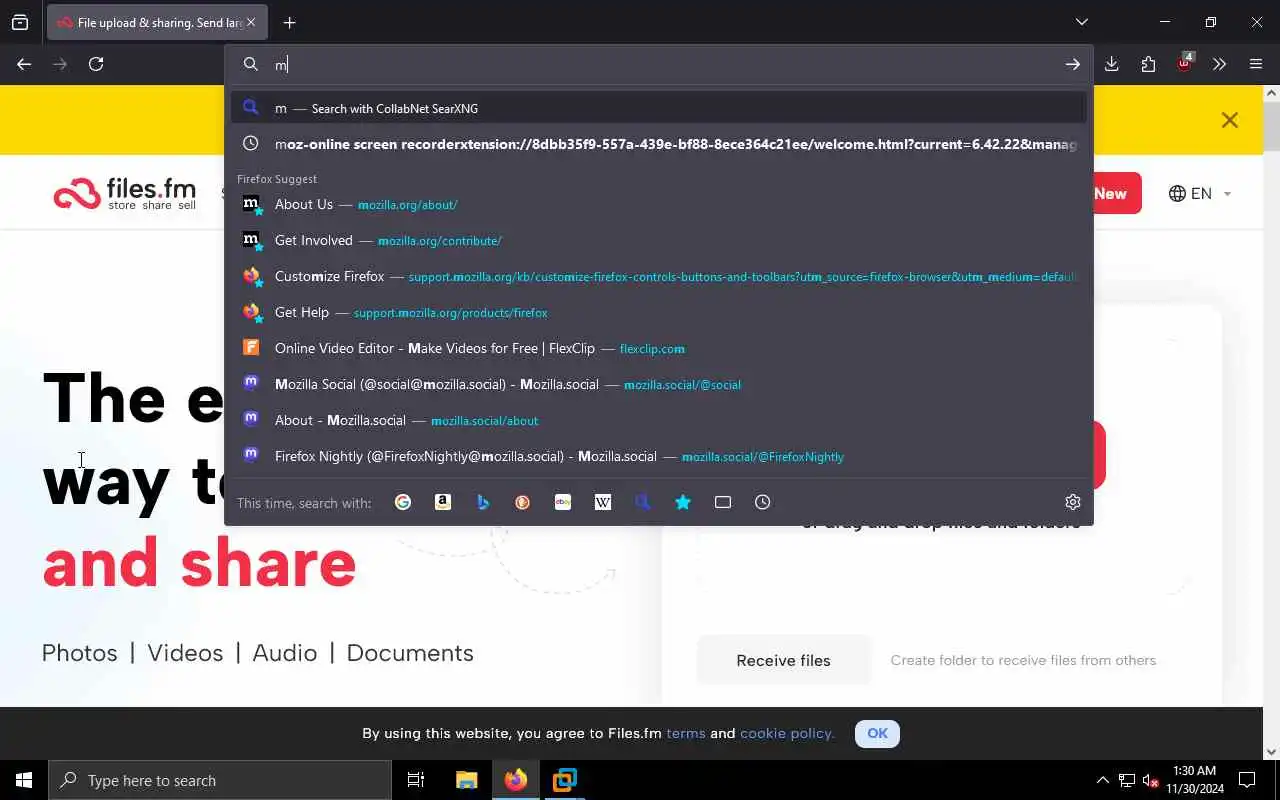Image resolution: width=1280 pixels, height=800 pixels.
Task: Open Firefox View button
Action: pos(20,22)
